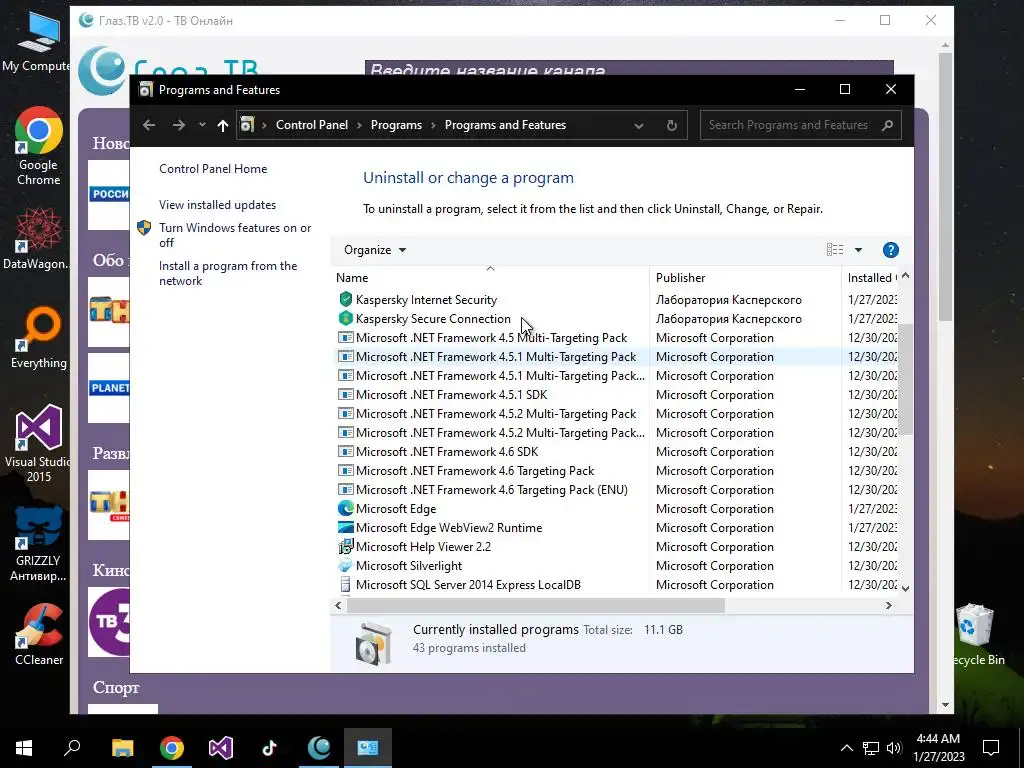
Task: Show hidden tray icons chevron
Action: 846,748
